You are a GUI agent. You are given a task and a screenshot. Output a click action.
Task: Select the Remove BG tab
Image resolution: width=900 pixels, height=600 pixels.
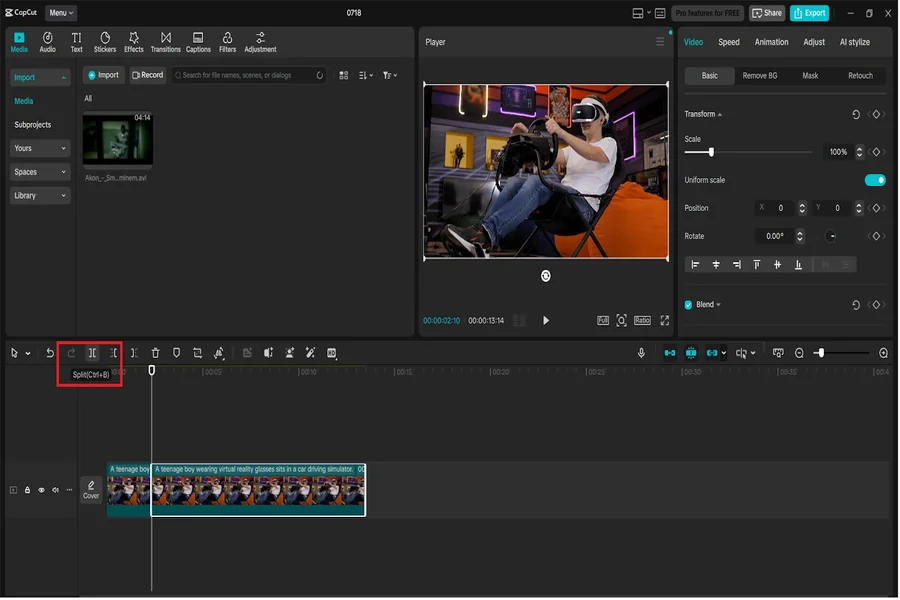759,76
